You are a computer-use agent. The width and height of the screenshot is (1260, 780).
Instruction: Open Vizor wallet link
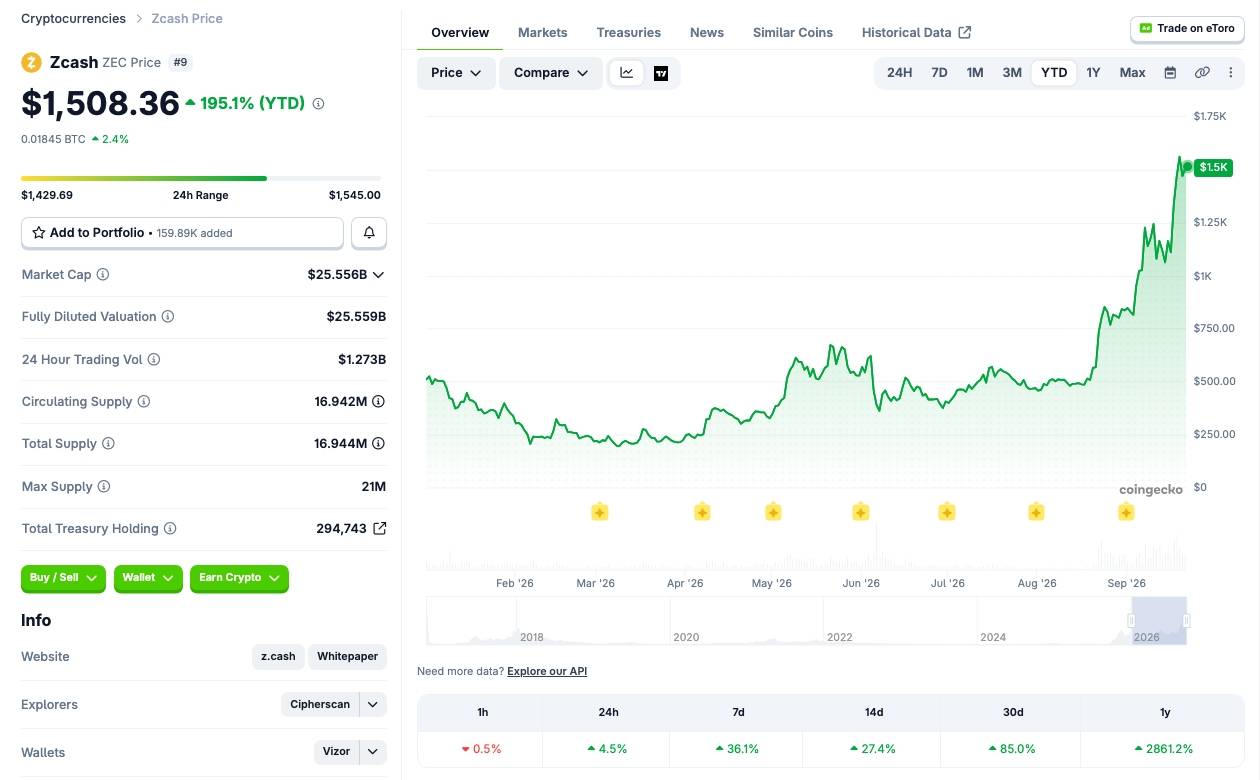click(336, 751)
